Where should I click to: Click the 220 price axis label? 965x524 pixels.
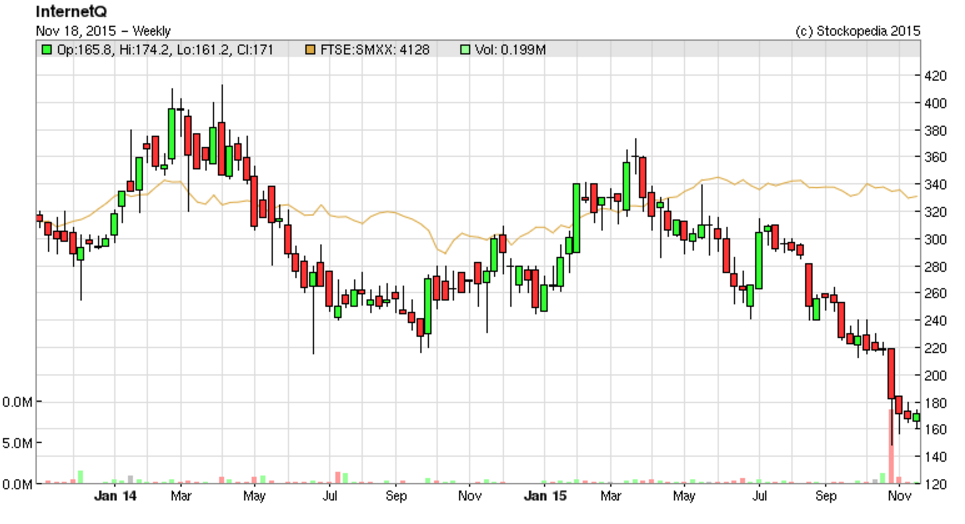(x=935, y=347)
